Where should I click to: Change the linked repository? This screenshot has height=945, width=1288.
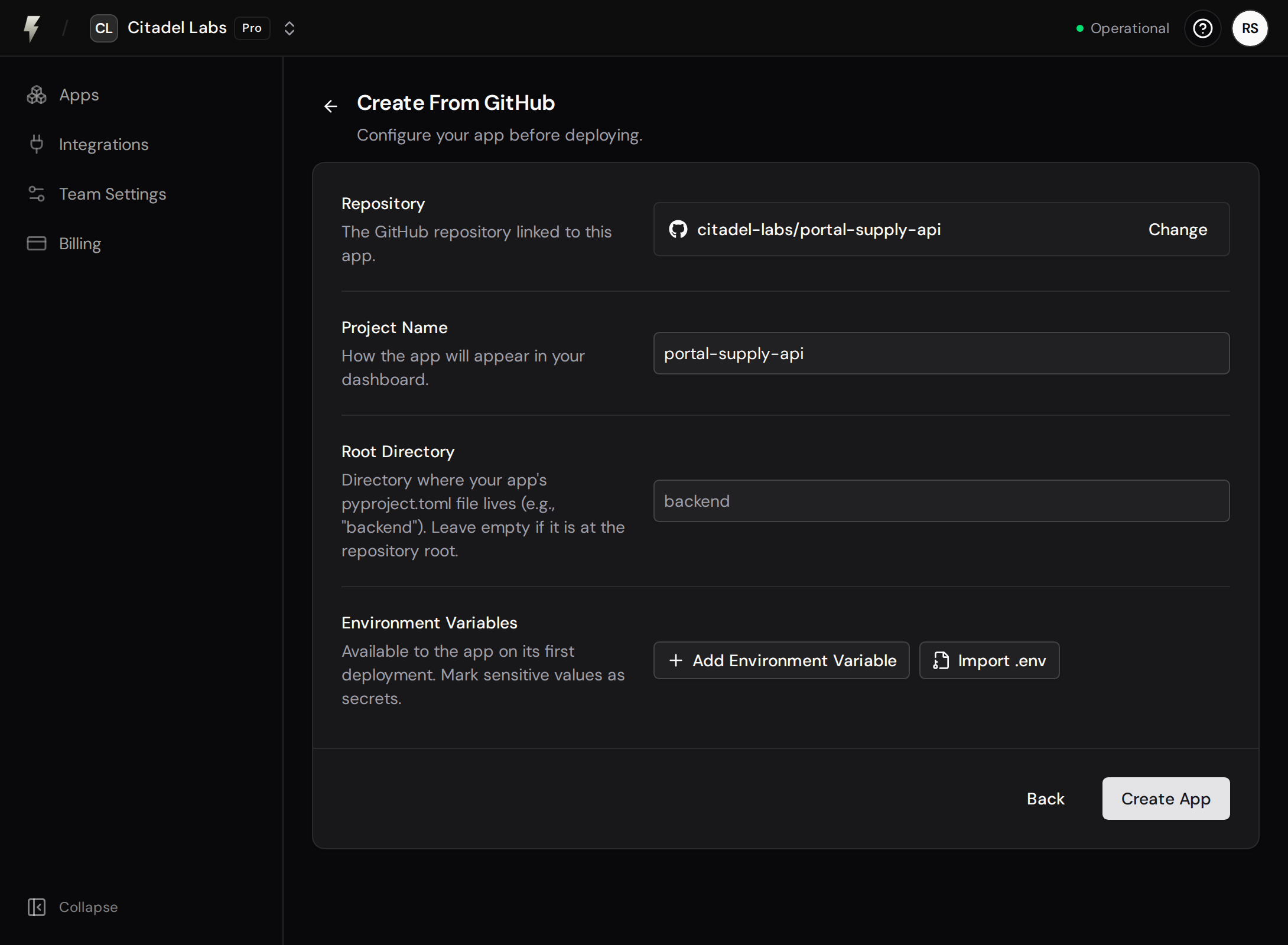coord(1178,229)
